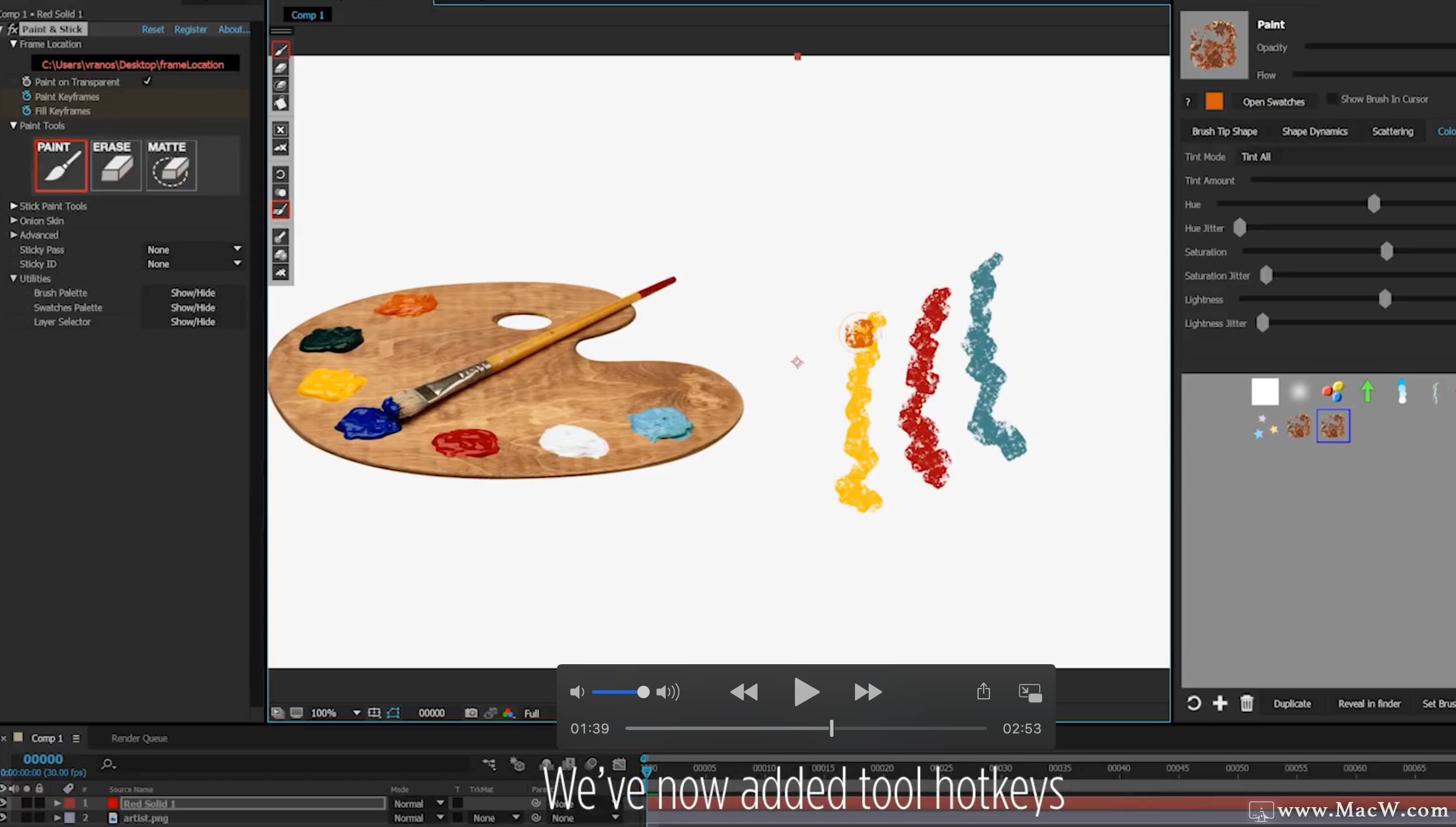
Task: Select the brush tool at top of viewer toolbar
Action: point(281,49)
